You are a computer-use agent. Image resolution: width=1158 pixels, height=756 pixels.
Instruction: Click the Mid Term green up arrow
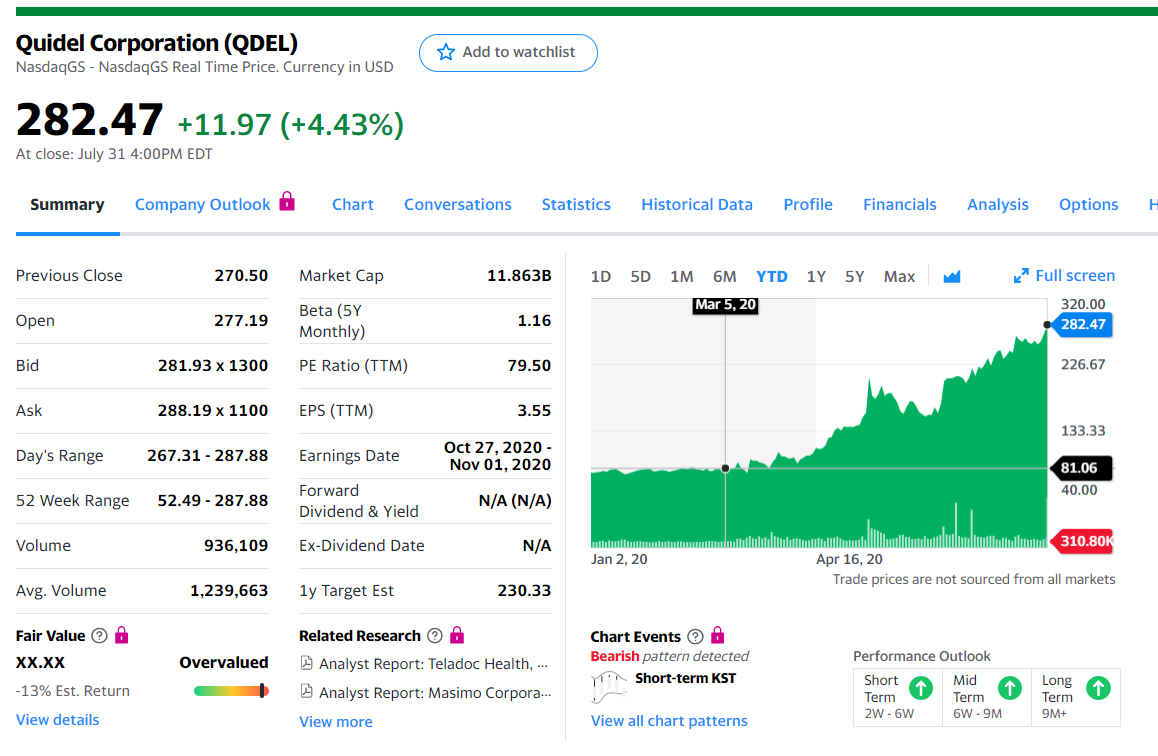[x=1010, y=688]
